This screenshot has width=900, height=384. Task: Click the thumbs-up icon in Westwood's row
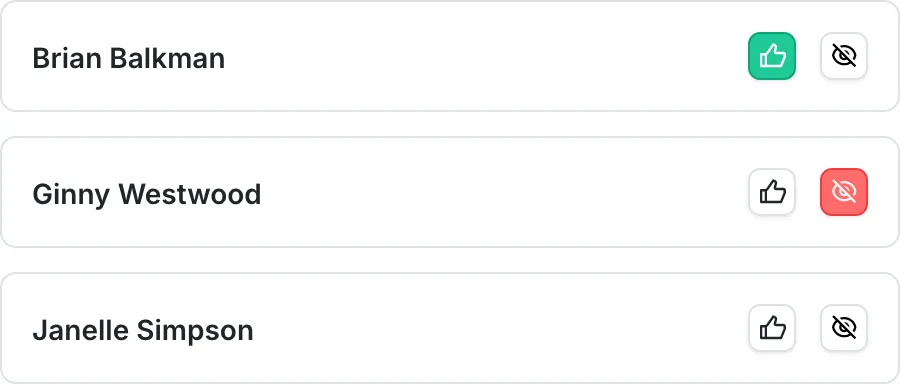(771, 192)
